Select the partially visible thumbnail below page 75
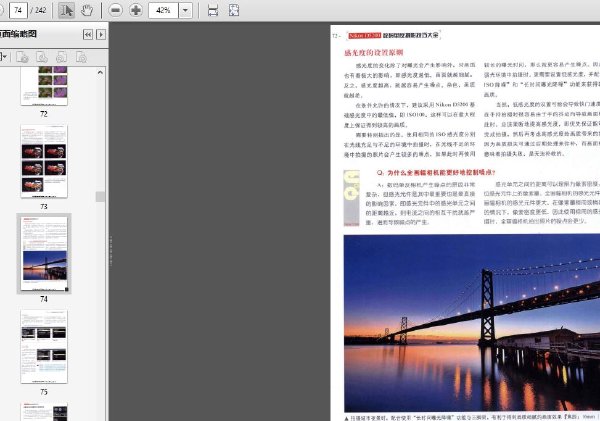The height and width of the screenshot is (421, 600). point(44,412)
